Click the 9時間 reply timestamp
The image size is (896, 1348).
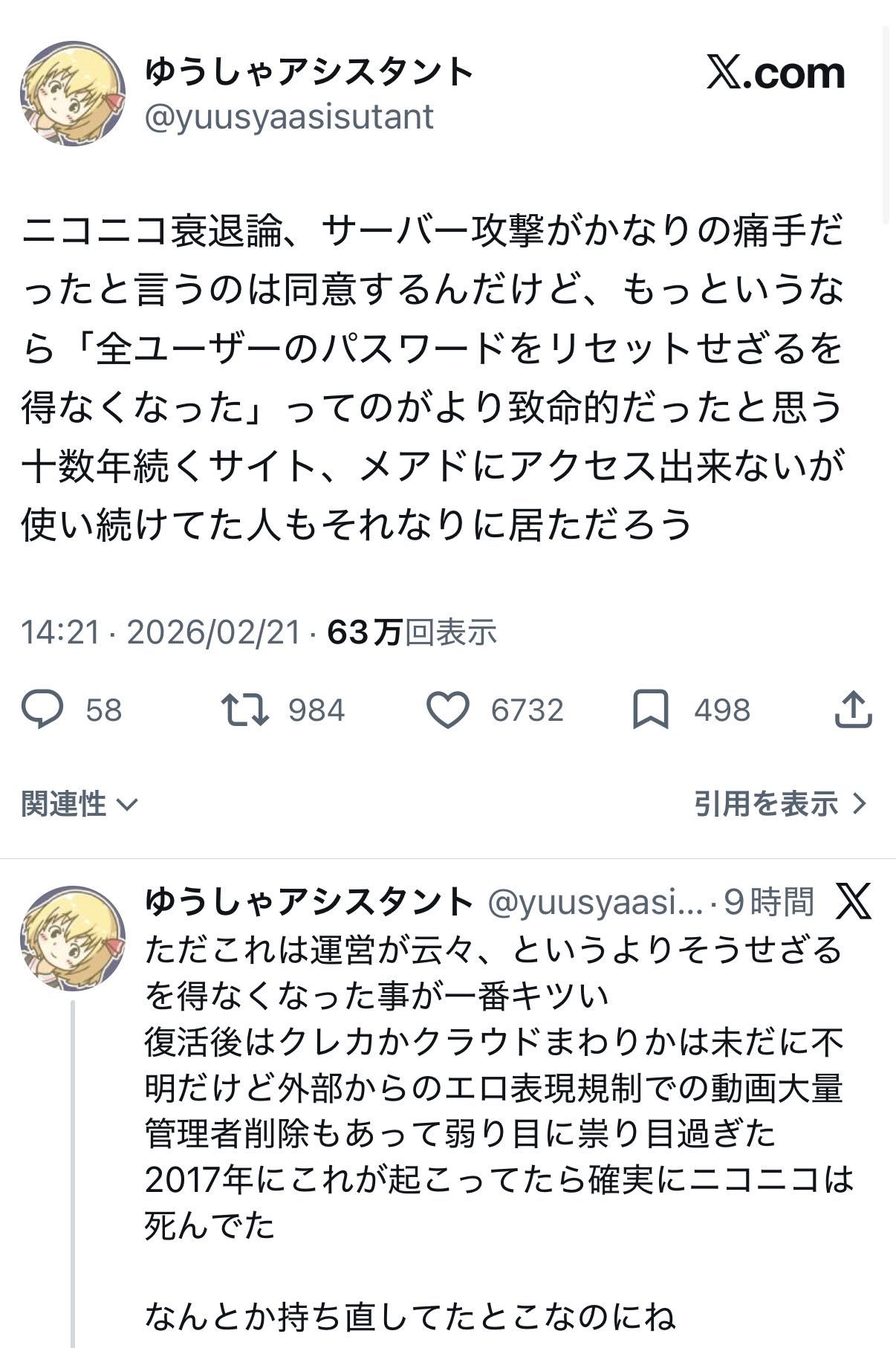(769, 902)
